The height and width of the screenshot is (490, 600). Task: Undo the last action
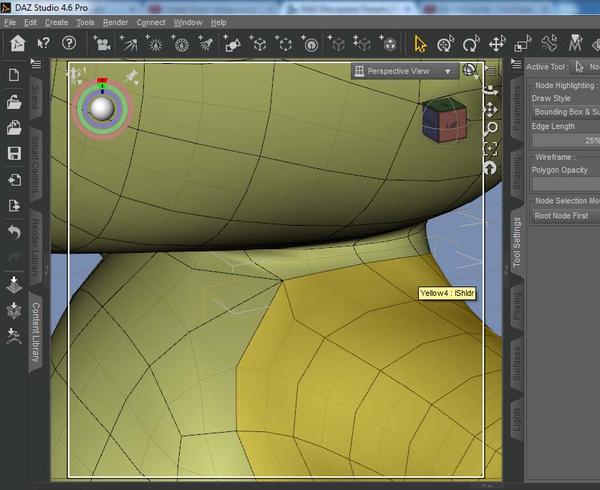click(14, 232)
